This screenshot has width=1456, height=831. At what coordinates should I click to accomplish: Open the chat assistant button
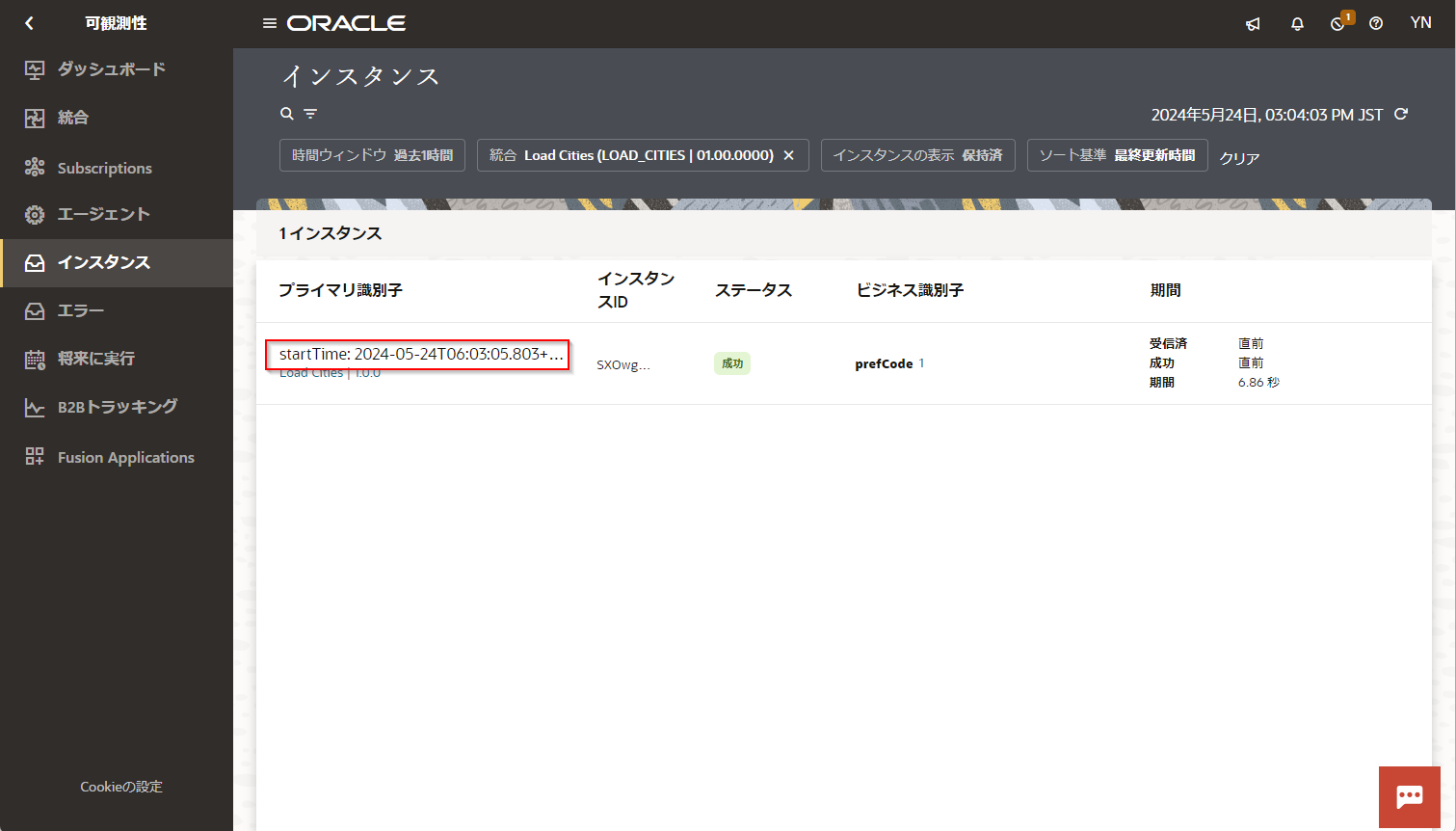click(1409, 796)
